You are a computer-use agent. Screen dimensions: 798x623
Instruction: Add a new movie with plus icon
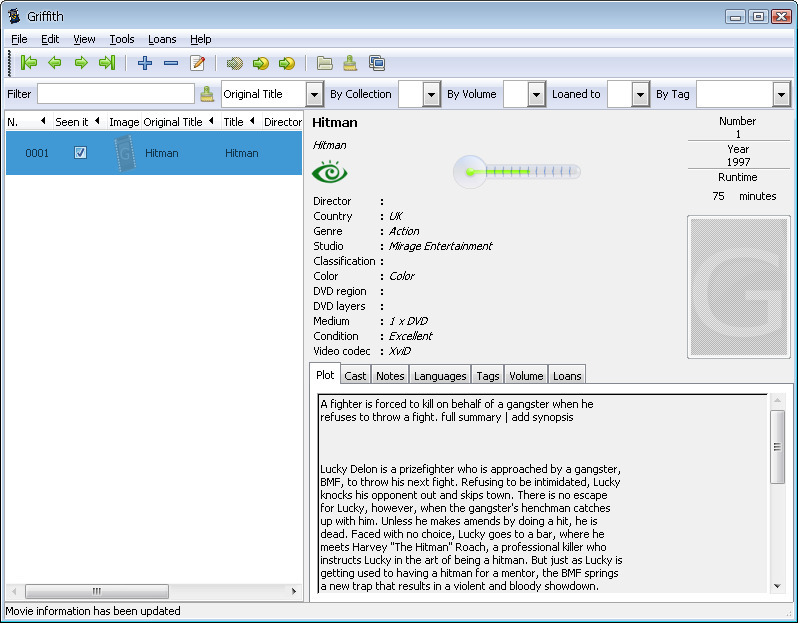coord(145,63)
